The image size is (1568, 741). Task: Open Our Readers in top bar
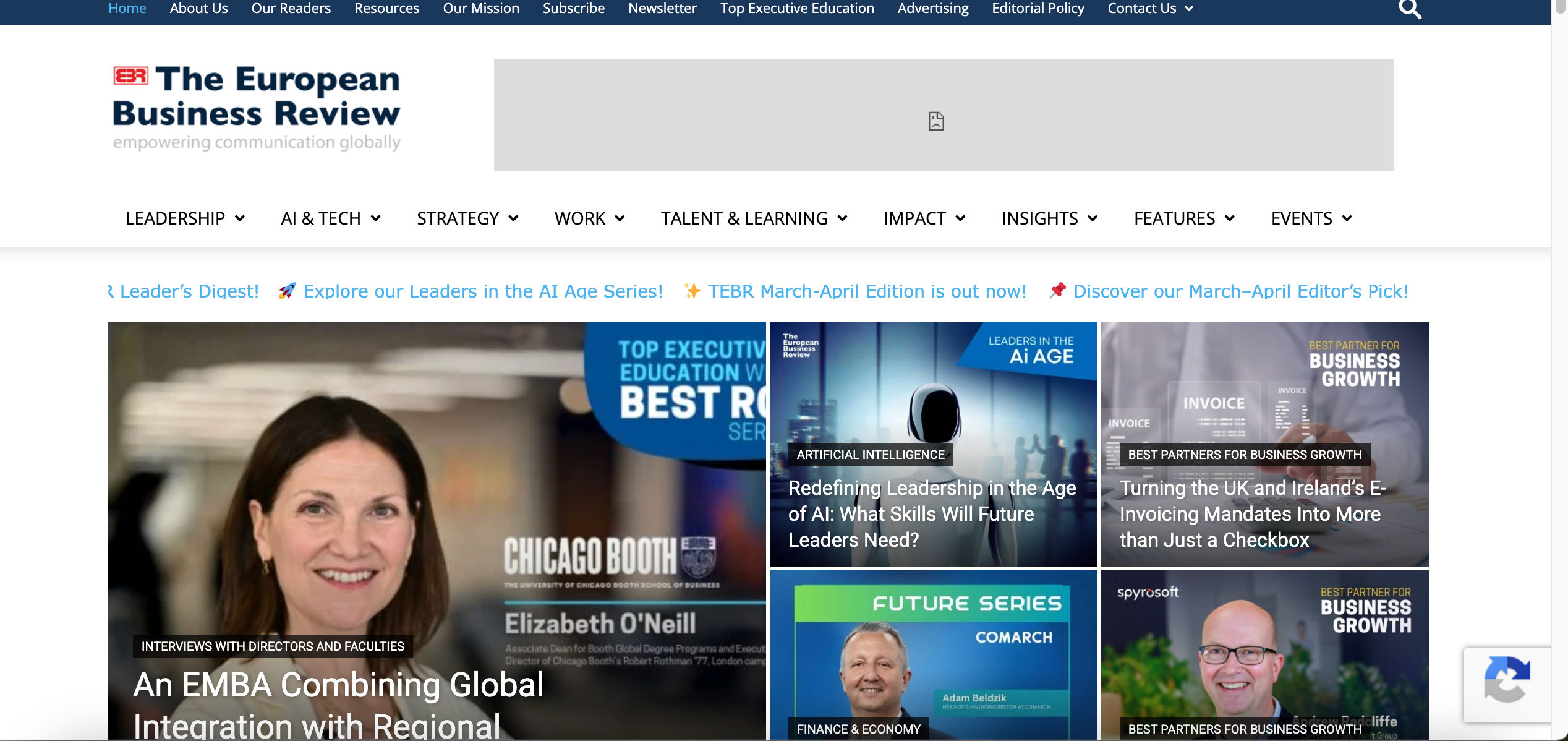click(291, 9)
